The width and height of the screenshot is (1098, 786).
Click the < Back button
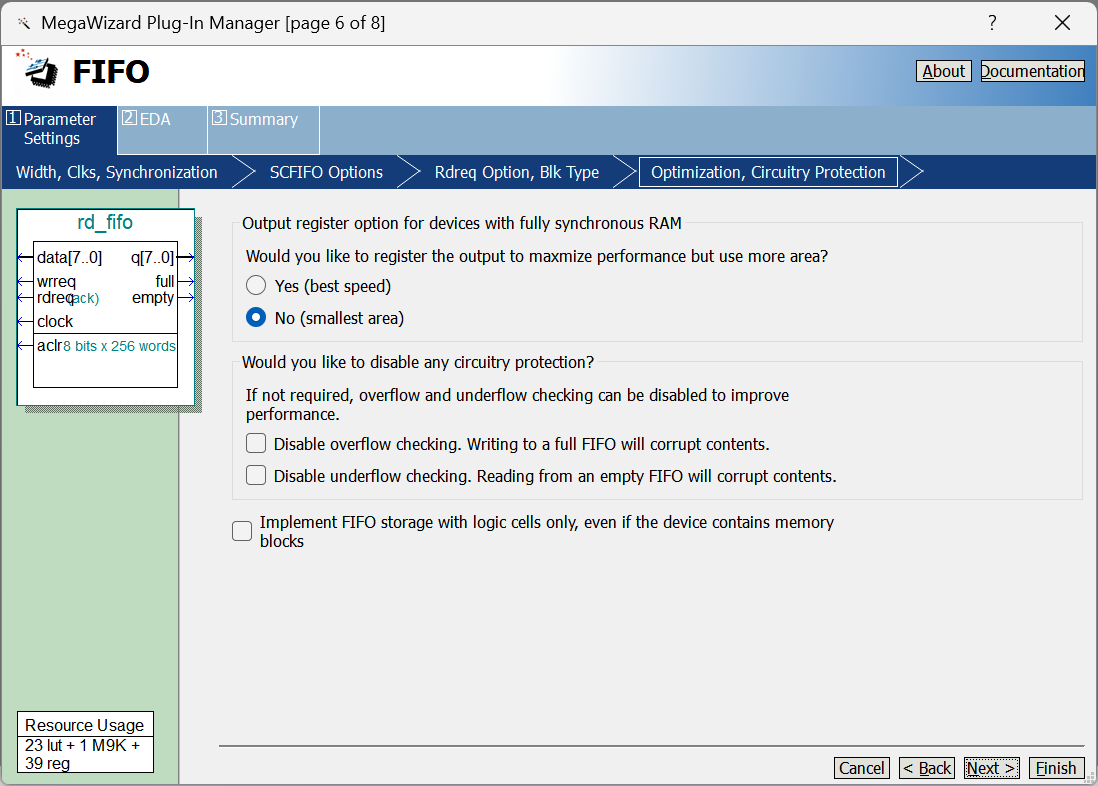[926, 768]
